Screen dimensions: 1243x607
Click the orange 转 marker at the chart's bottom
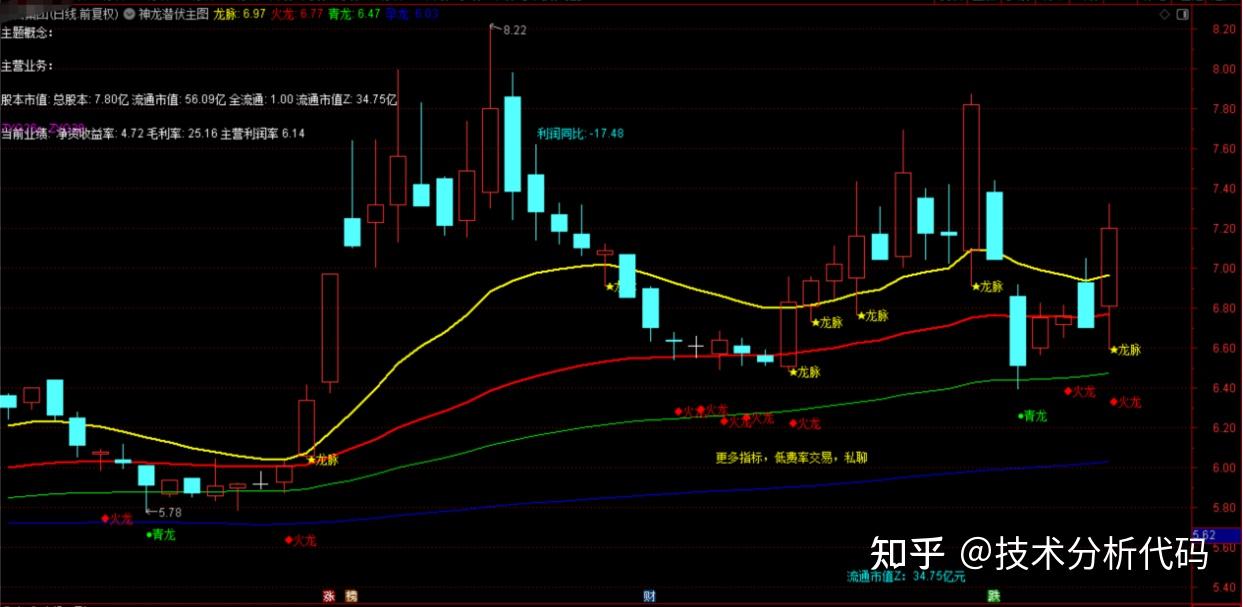(x=351, y=596)
